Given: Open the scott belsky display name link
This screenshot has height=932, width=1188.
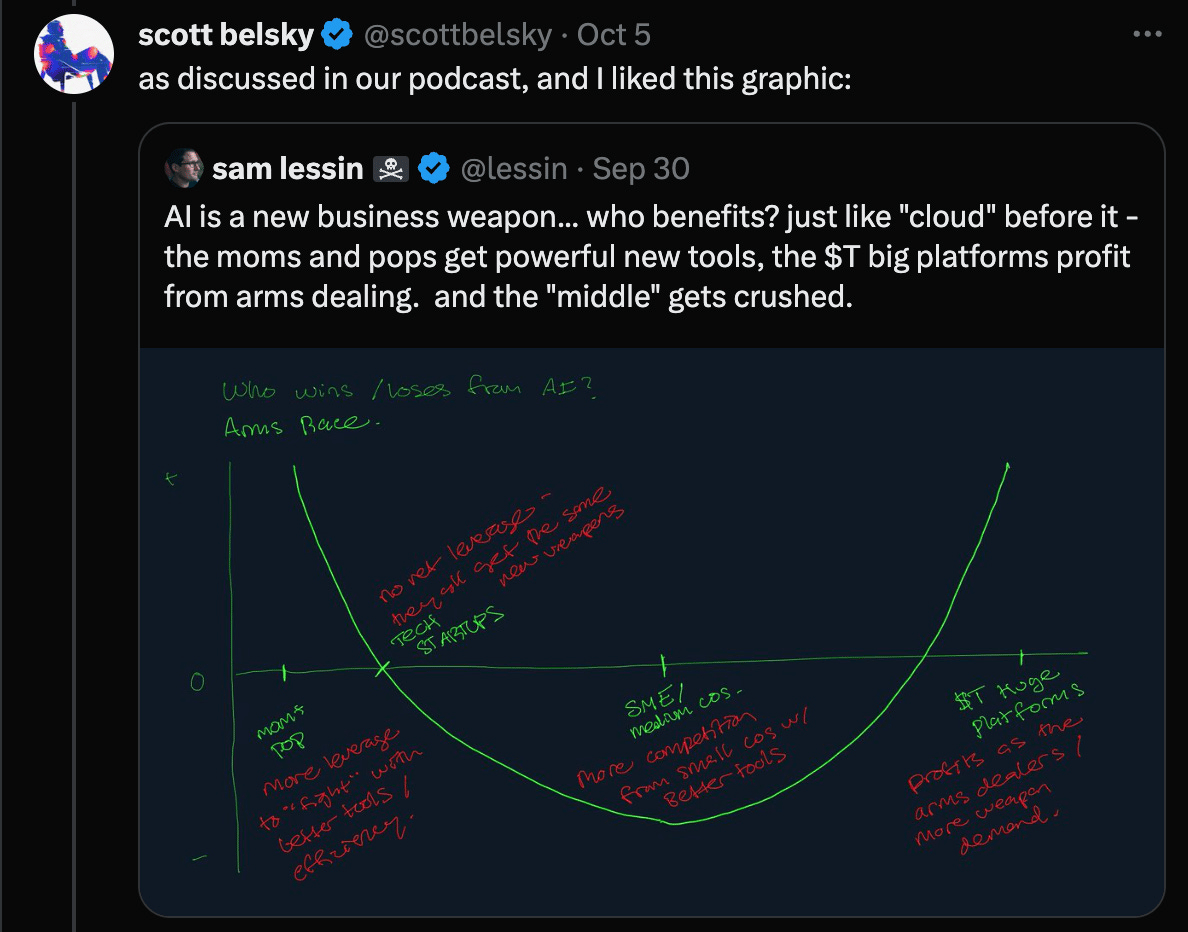Looking at the screenshot, I should [226, 35].
